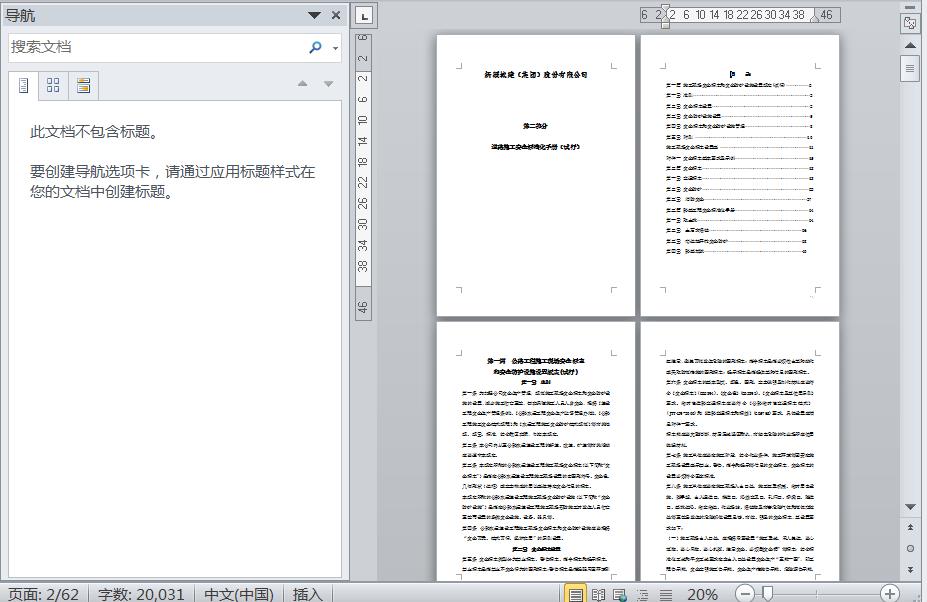This screenshot has width=927, height=602.
Task: Click page count 2/62 in status bar
Action: (44, 594)
